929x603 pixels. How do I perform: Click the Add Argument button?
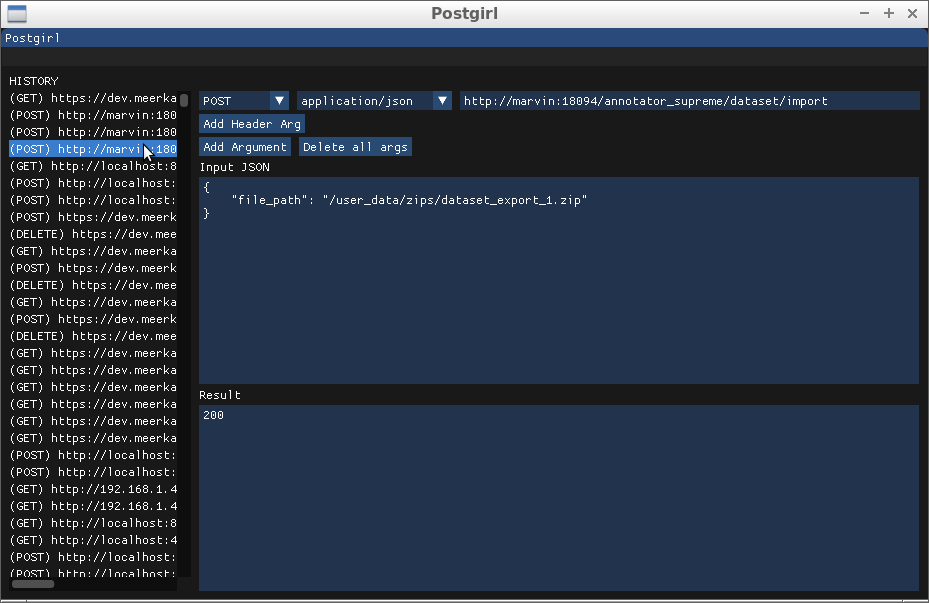coord(245,147)
